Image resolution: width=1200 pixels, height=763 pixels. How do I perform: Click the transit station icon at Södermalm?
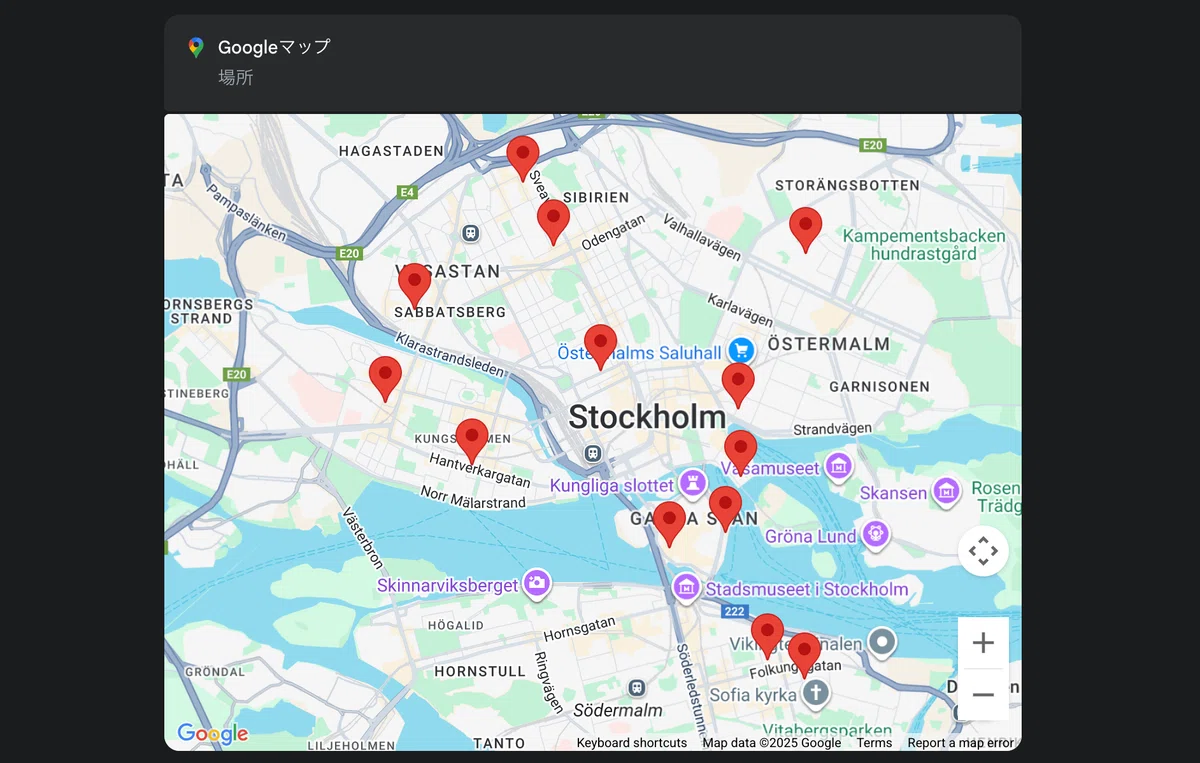[636, 688]
